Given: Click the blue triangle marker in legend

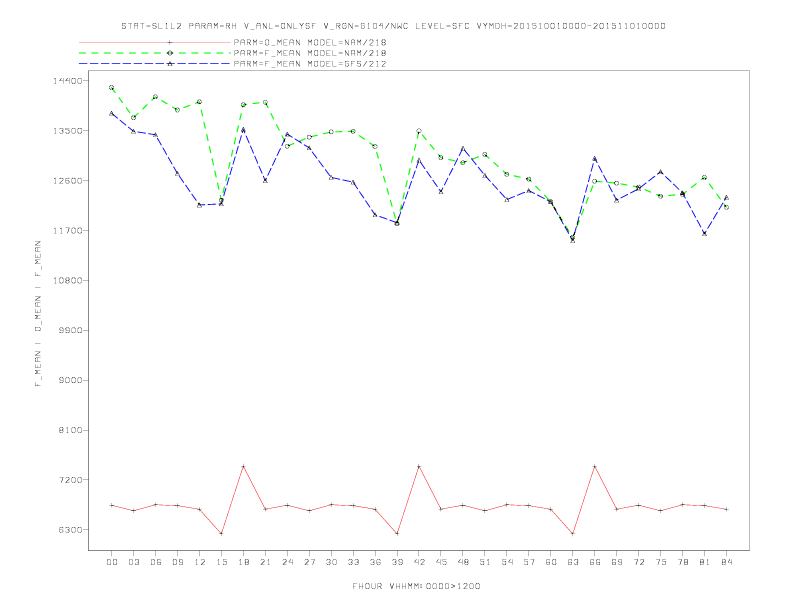Looking at the screenshot, I should (x=170, y=64).
